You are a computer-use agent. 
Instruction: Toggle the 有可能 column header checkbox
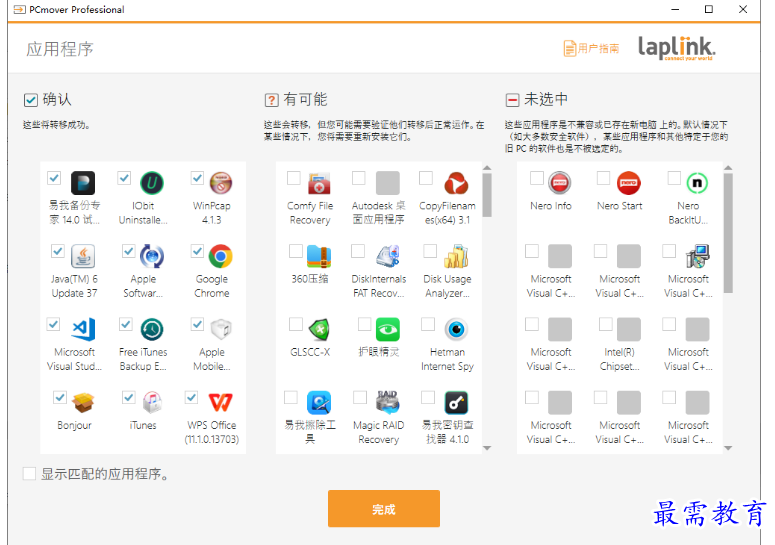(271, 100)
